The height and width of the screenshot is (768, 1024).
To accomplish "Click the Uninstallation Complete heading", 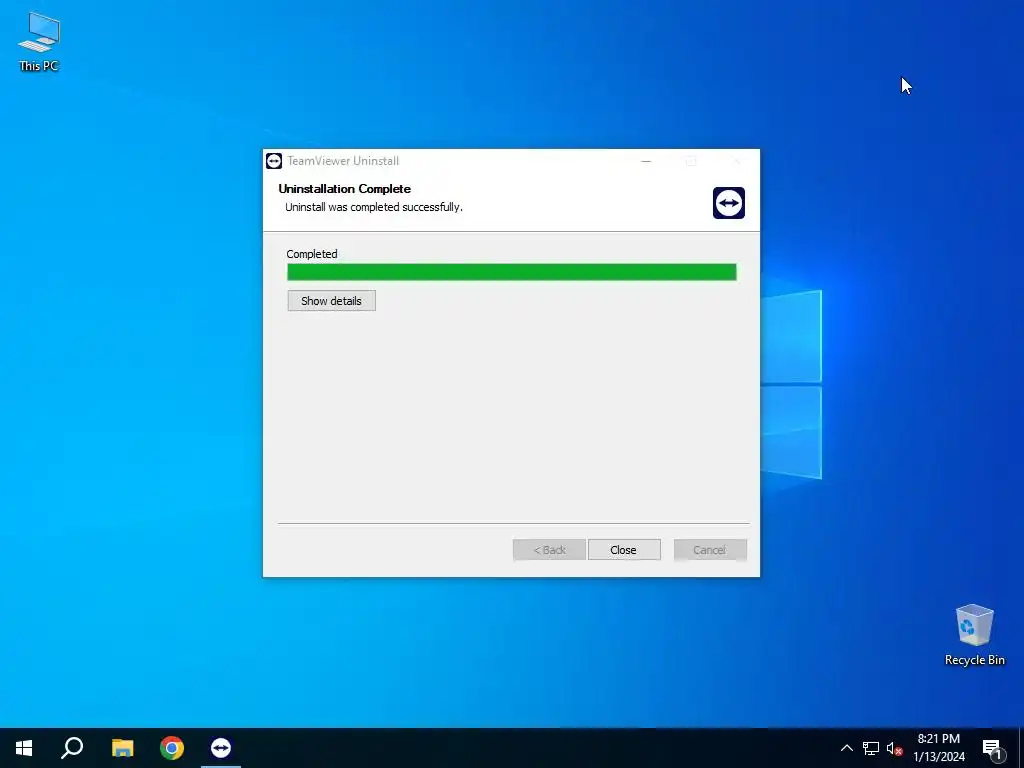I will point(344,189).
